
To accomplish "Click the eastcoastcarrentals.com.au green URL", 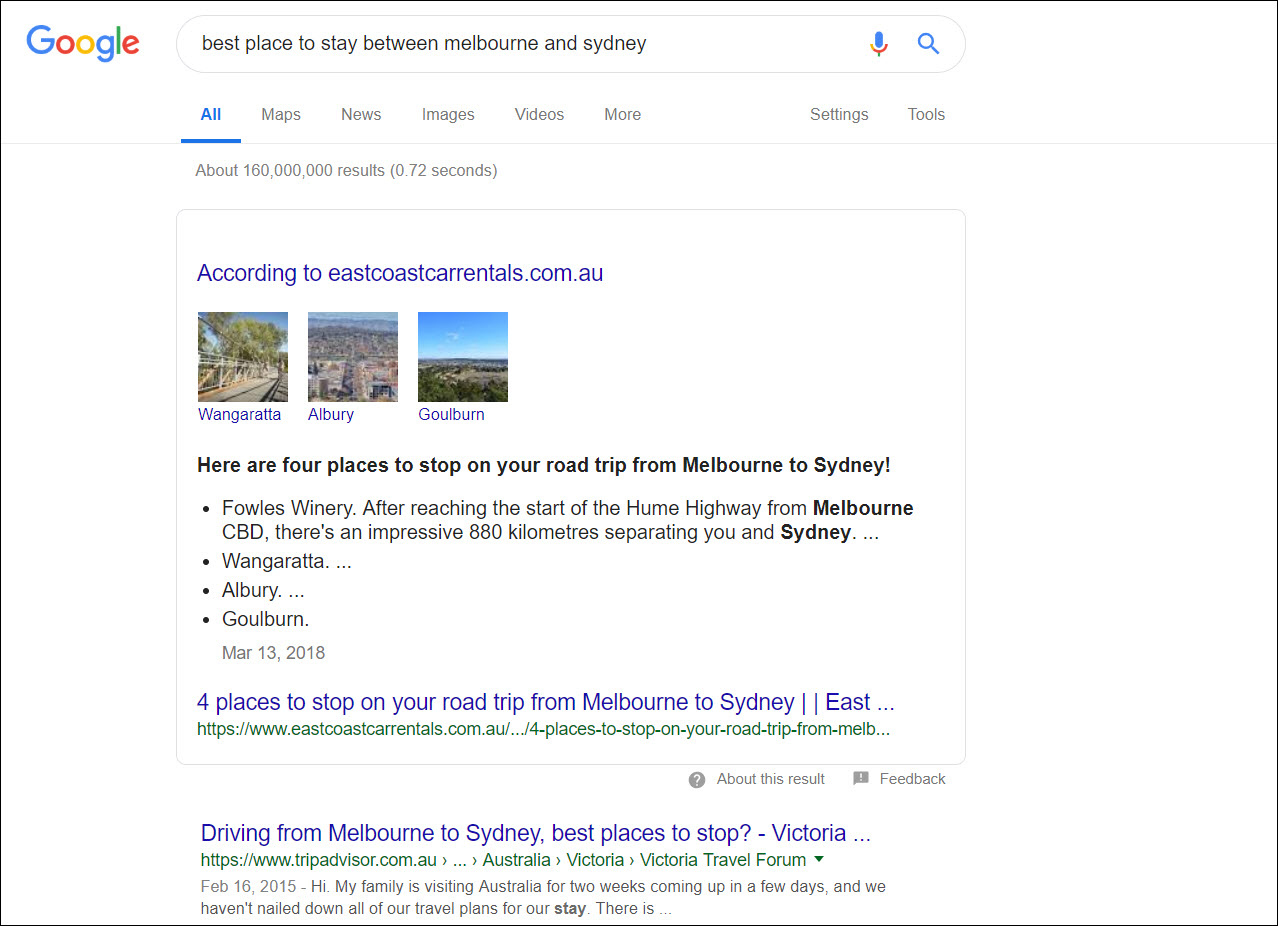I will click(544, 729).
